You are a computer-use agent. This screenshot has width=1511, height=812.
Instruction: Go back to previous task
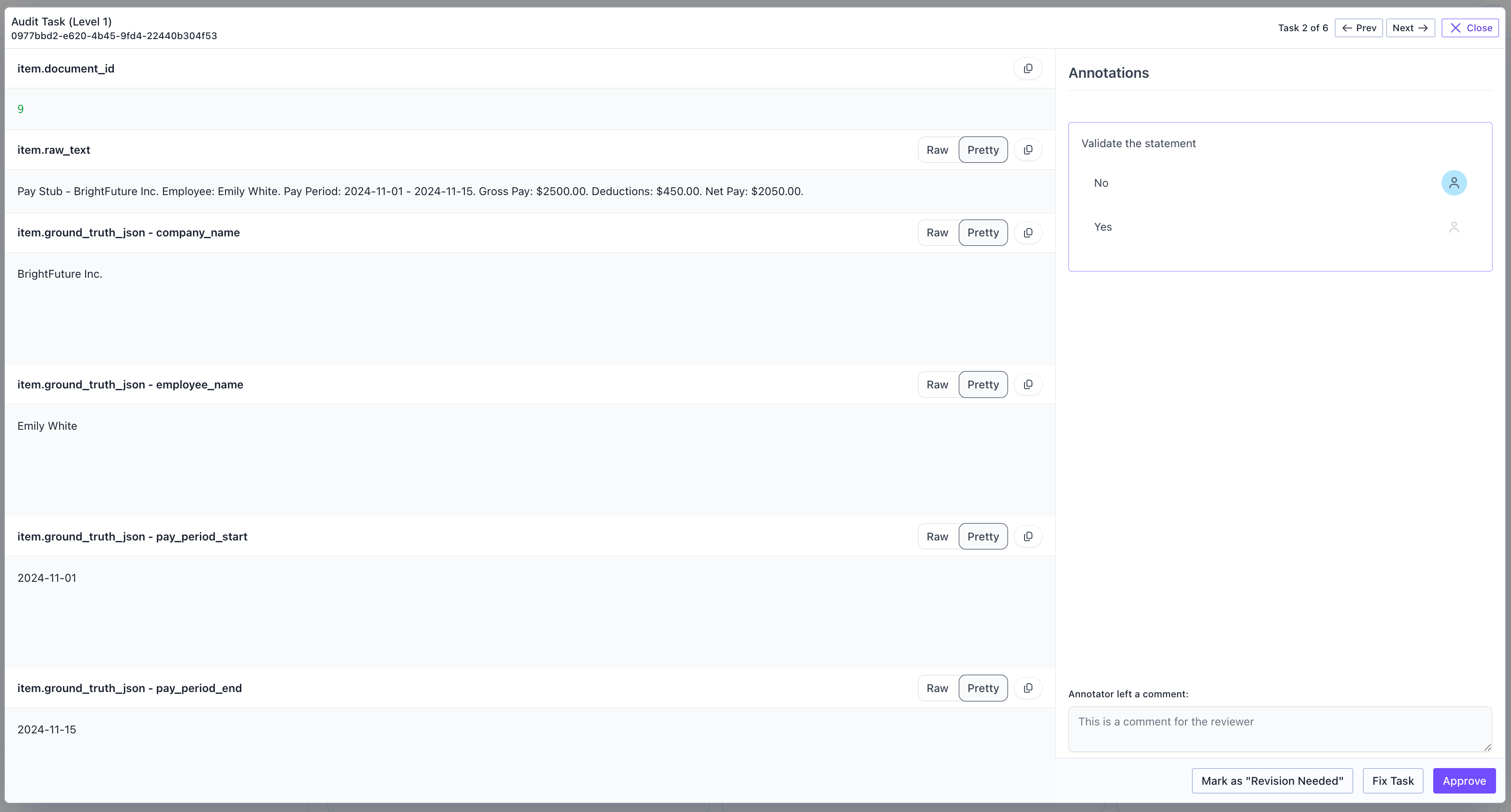pos(1358,28)
